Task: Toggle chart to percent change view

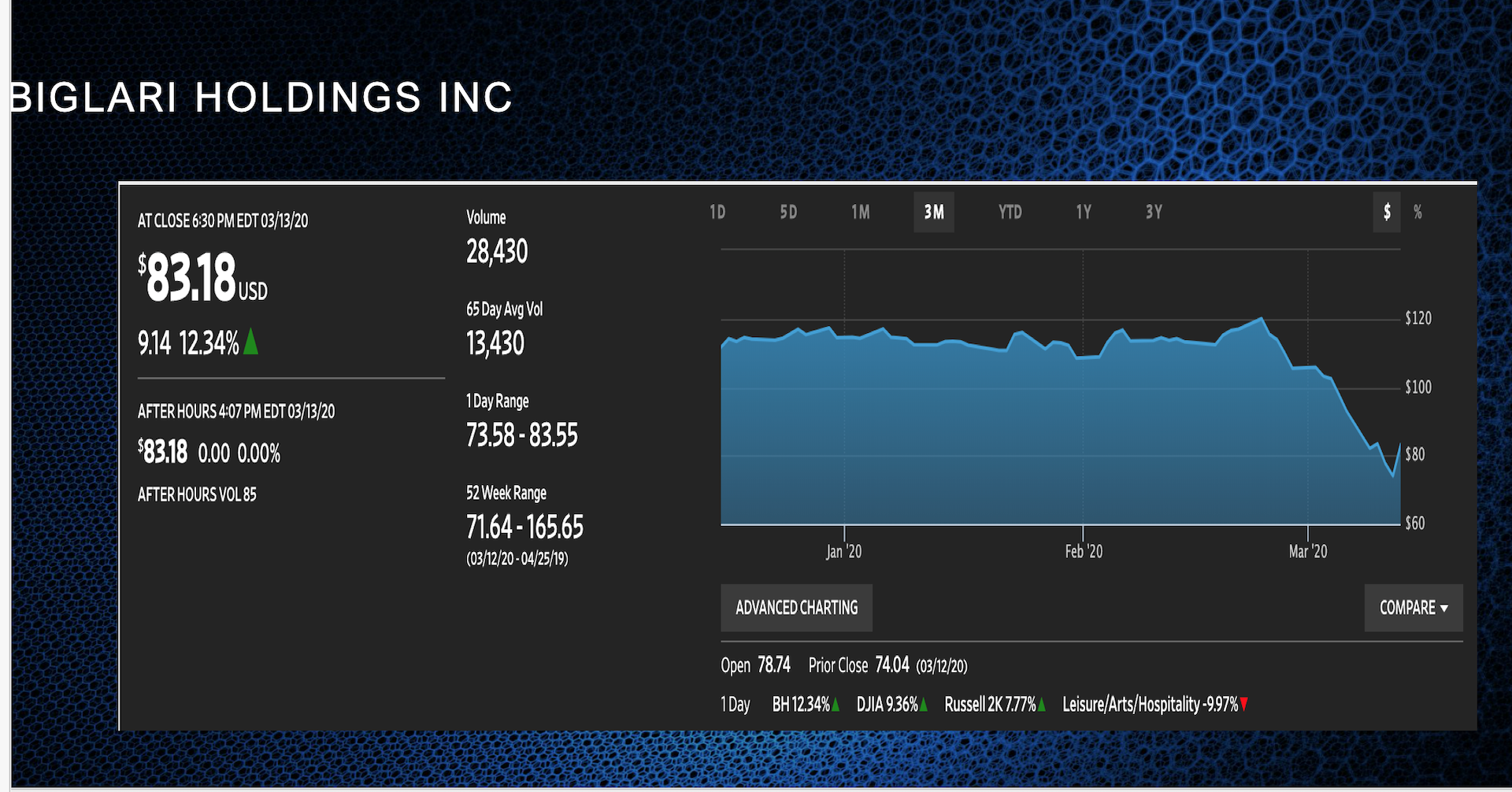Action: coord(1417,212)
